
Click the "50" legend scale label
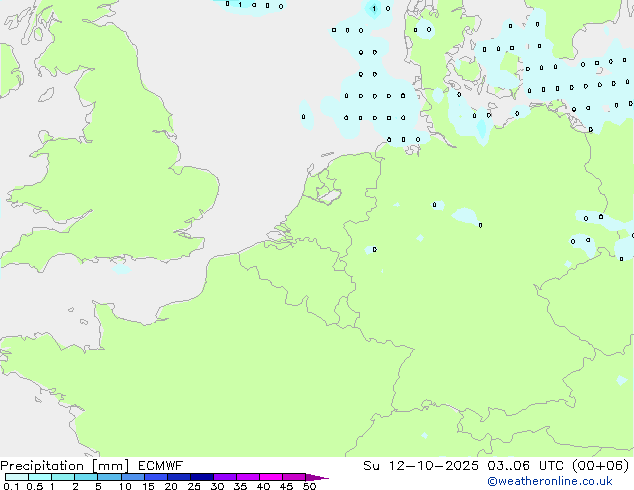pos(309,486)
